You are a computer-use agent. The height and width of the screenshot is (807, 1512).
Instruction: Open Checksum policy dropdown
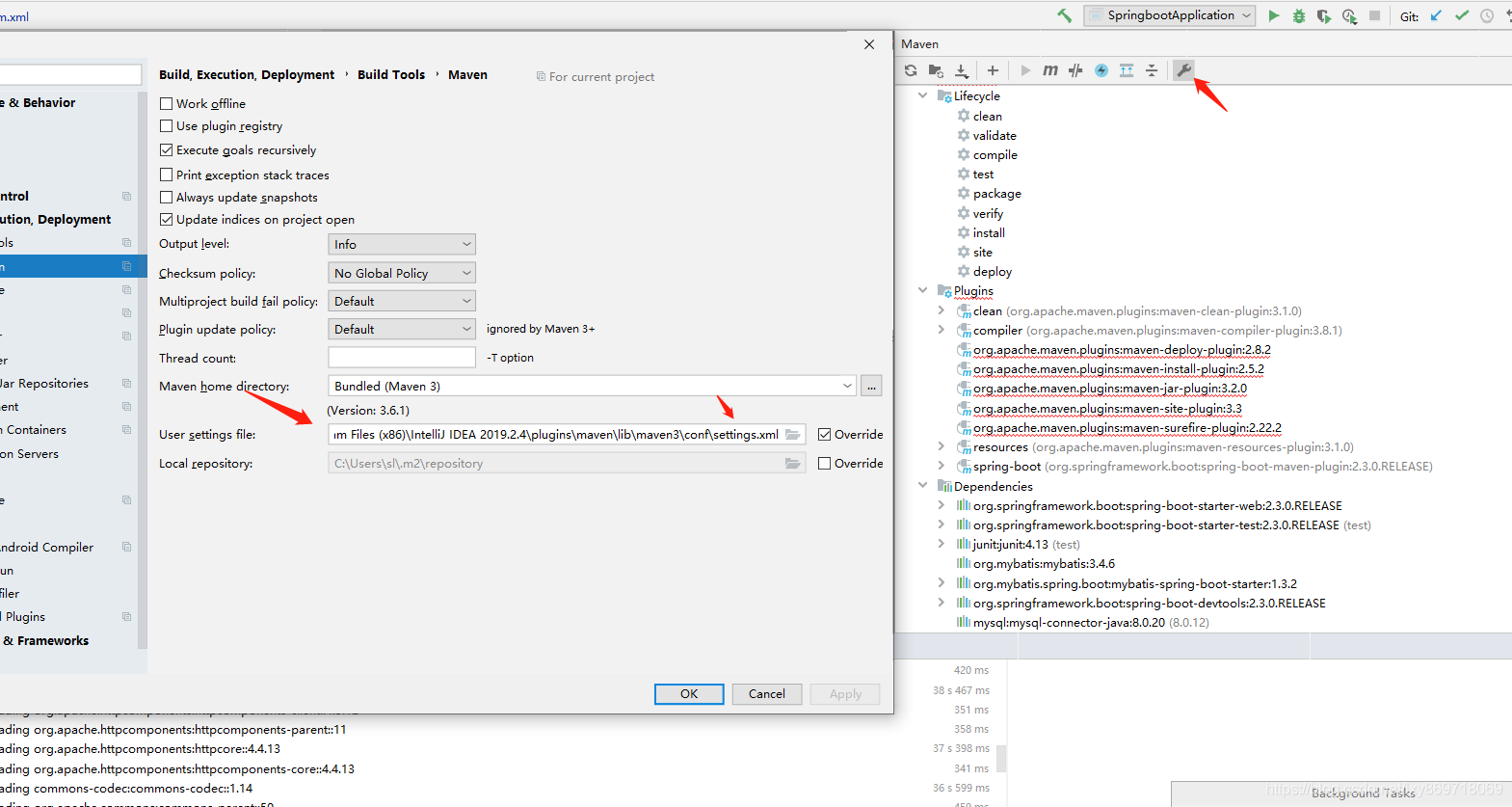(x=402, y=273)
